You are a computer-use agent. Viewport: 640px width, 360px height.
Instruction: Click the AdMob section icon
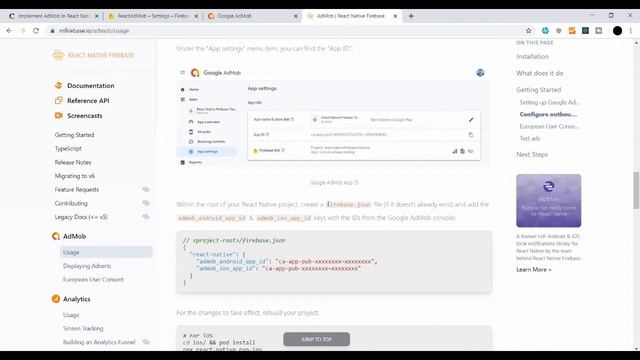56,236
